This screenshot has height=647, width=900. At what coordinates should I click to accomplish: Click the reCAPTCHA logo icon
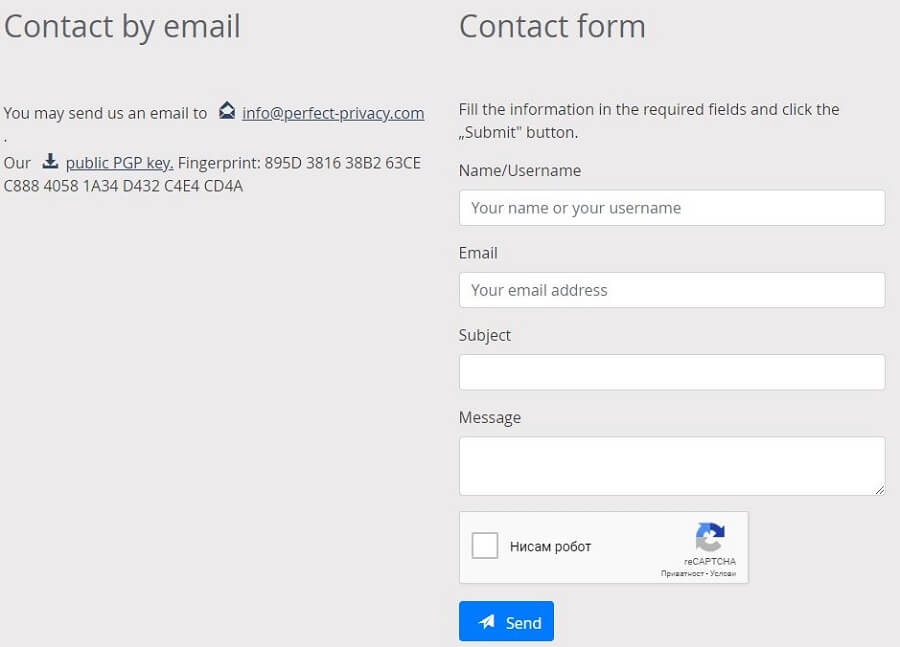click(710, 537)
